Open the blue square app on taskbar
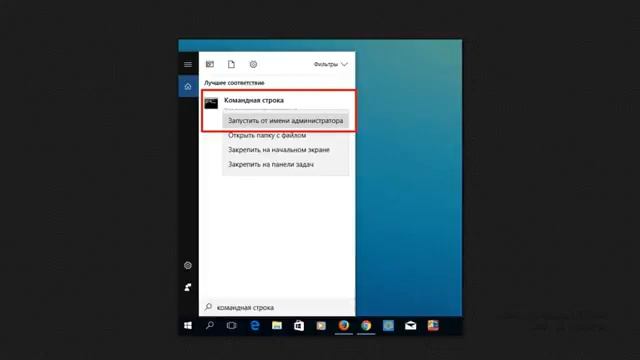The width and height of the screenshot is (640, 360). (x=388, y=325)
